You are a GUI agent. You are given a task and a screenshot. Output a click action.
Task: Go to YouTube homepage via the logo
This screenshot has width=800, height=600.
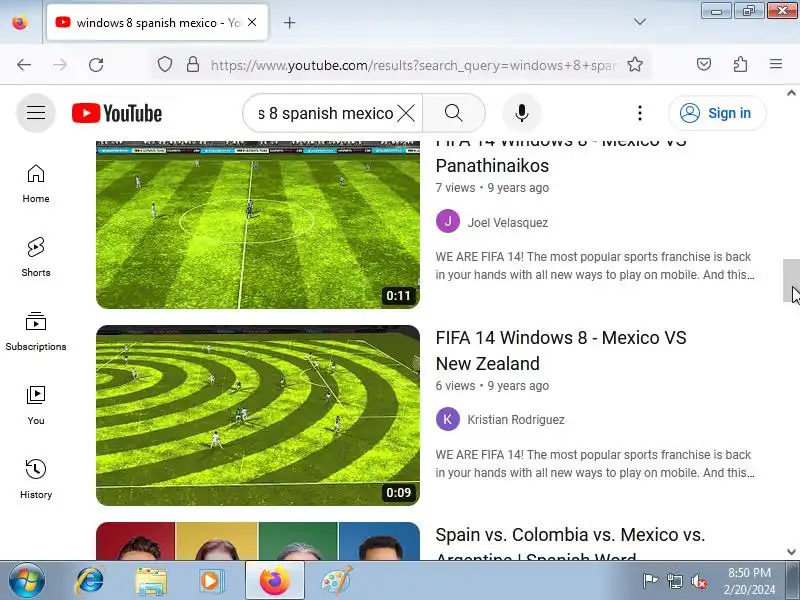pyautogui.click(x=117, y=113)
